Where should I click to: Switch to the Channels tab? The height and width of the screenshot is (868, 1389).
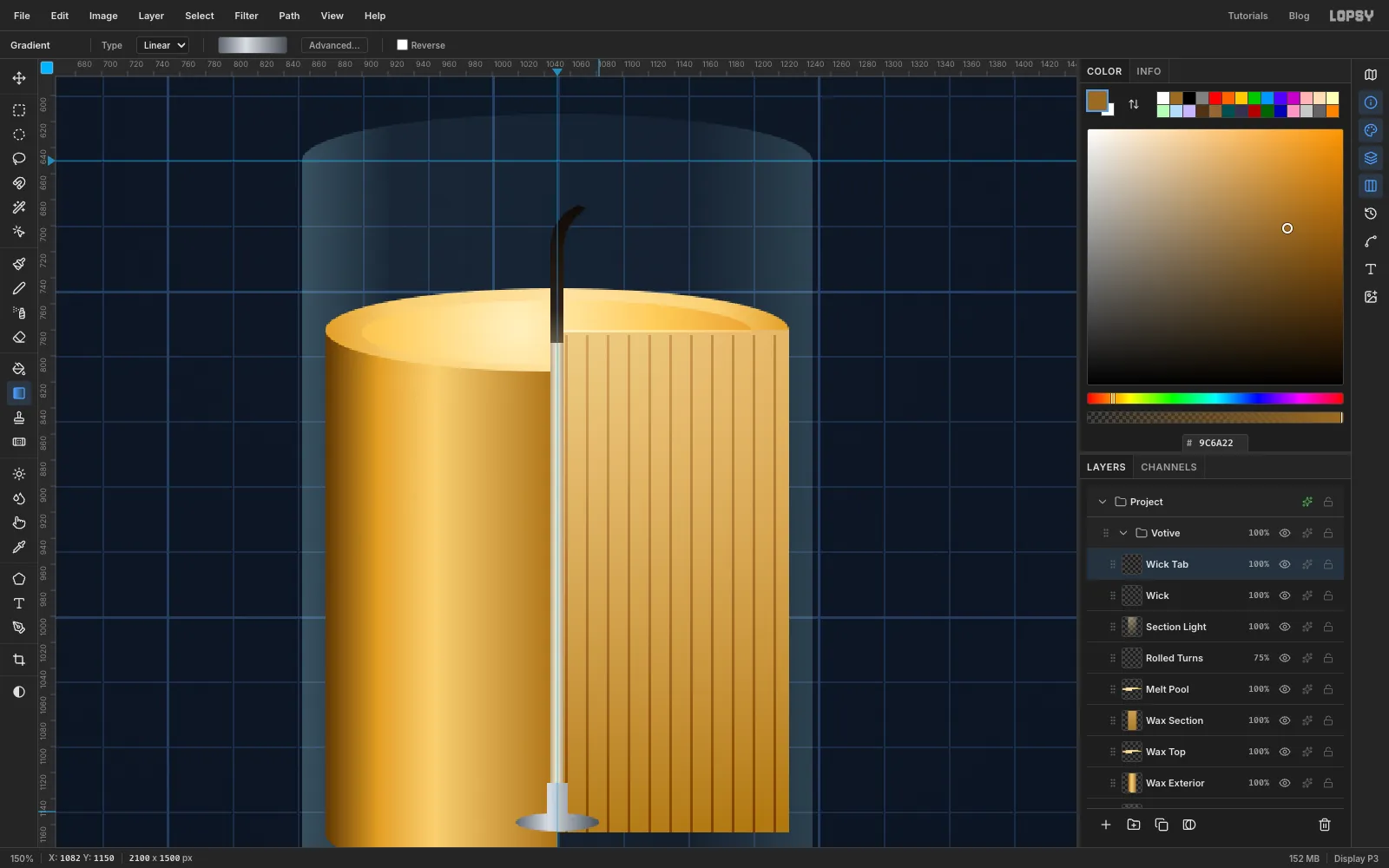click(x=1168, y=467)
